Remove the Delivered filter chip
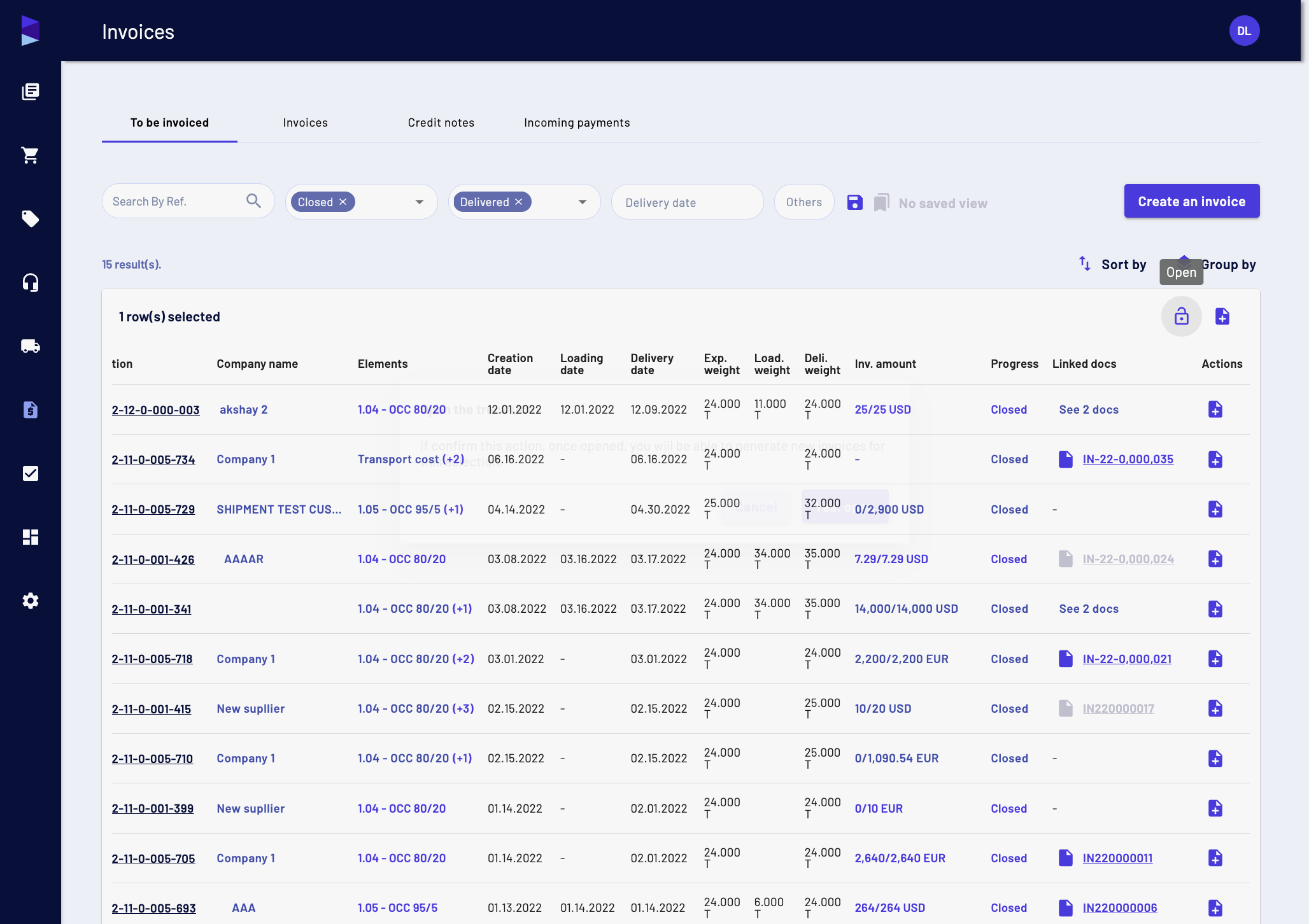 tap(519, 202)
